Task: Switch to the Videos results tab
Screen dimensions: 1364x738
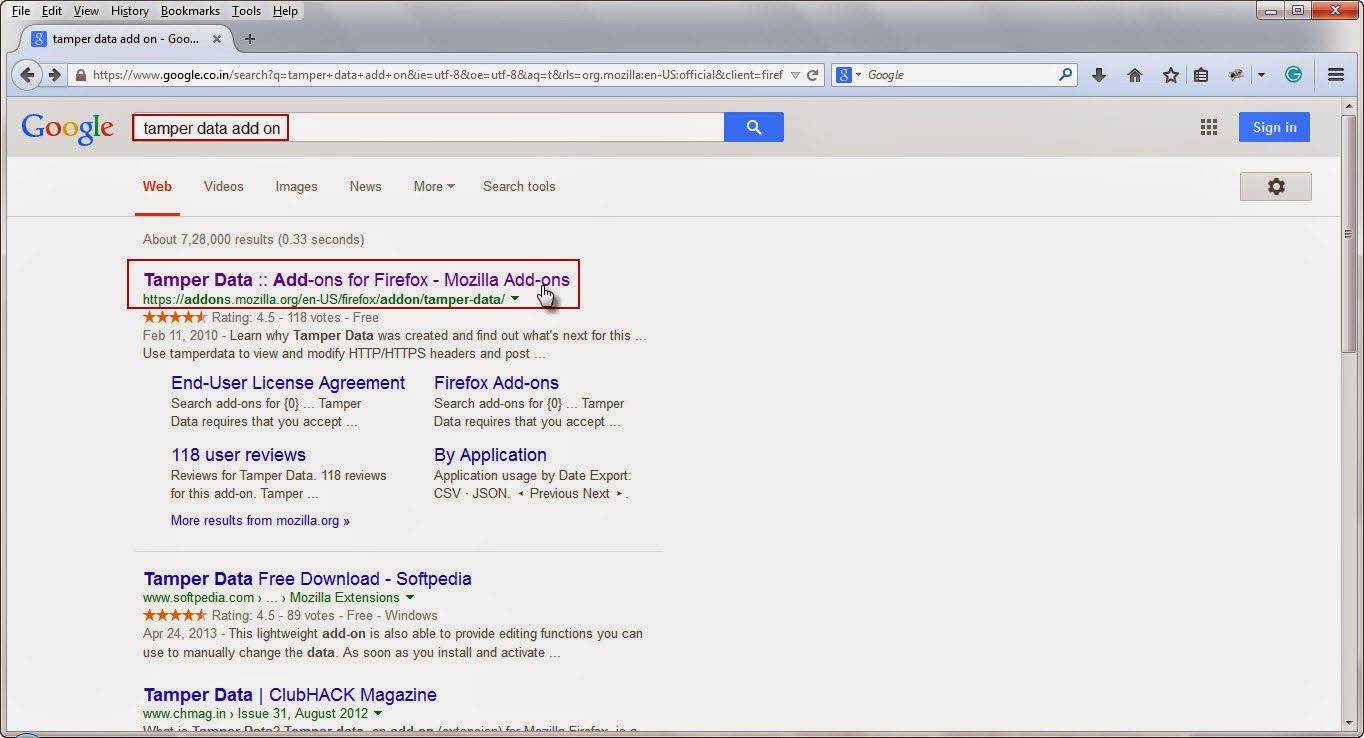Action: click(224, 186)
